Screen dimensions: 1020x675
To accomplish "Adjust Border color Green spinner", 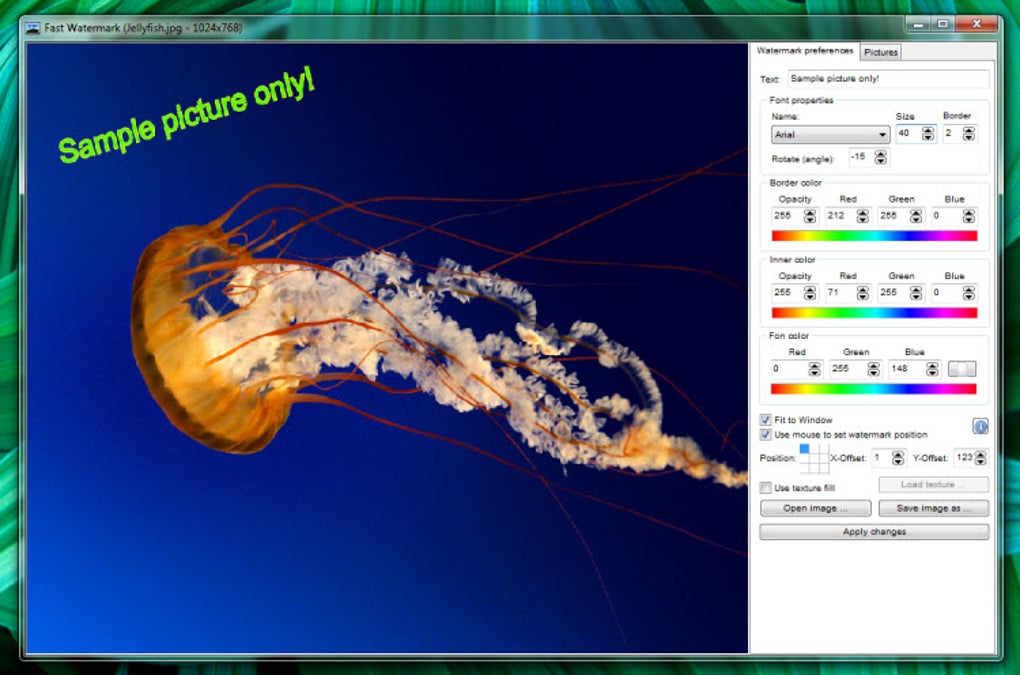I will (x=916, y=217).
